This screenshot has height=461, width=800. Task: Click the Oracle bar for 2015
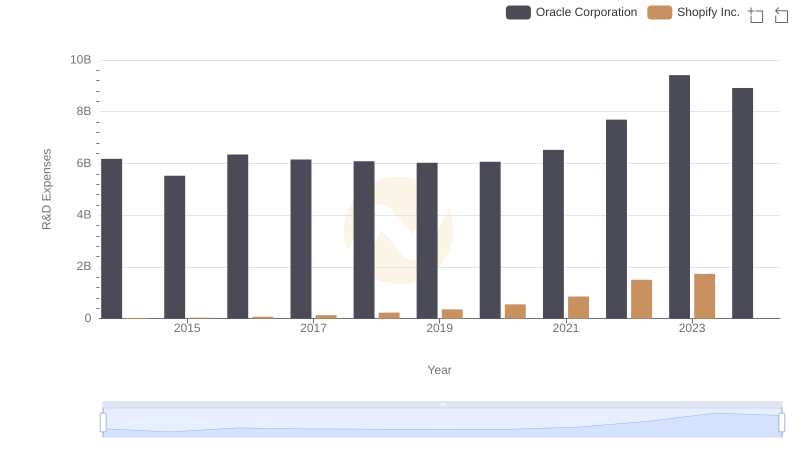pos(174,247)
